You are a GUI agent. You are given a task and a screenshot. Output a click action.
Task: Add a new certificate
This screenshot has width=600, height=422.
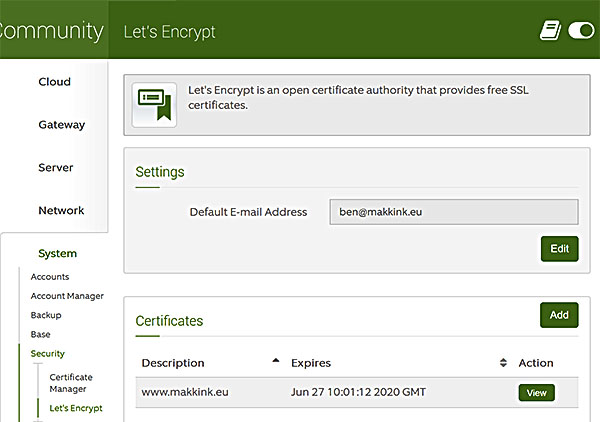559,315
